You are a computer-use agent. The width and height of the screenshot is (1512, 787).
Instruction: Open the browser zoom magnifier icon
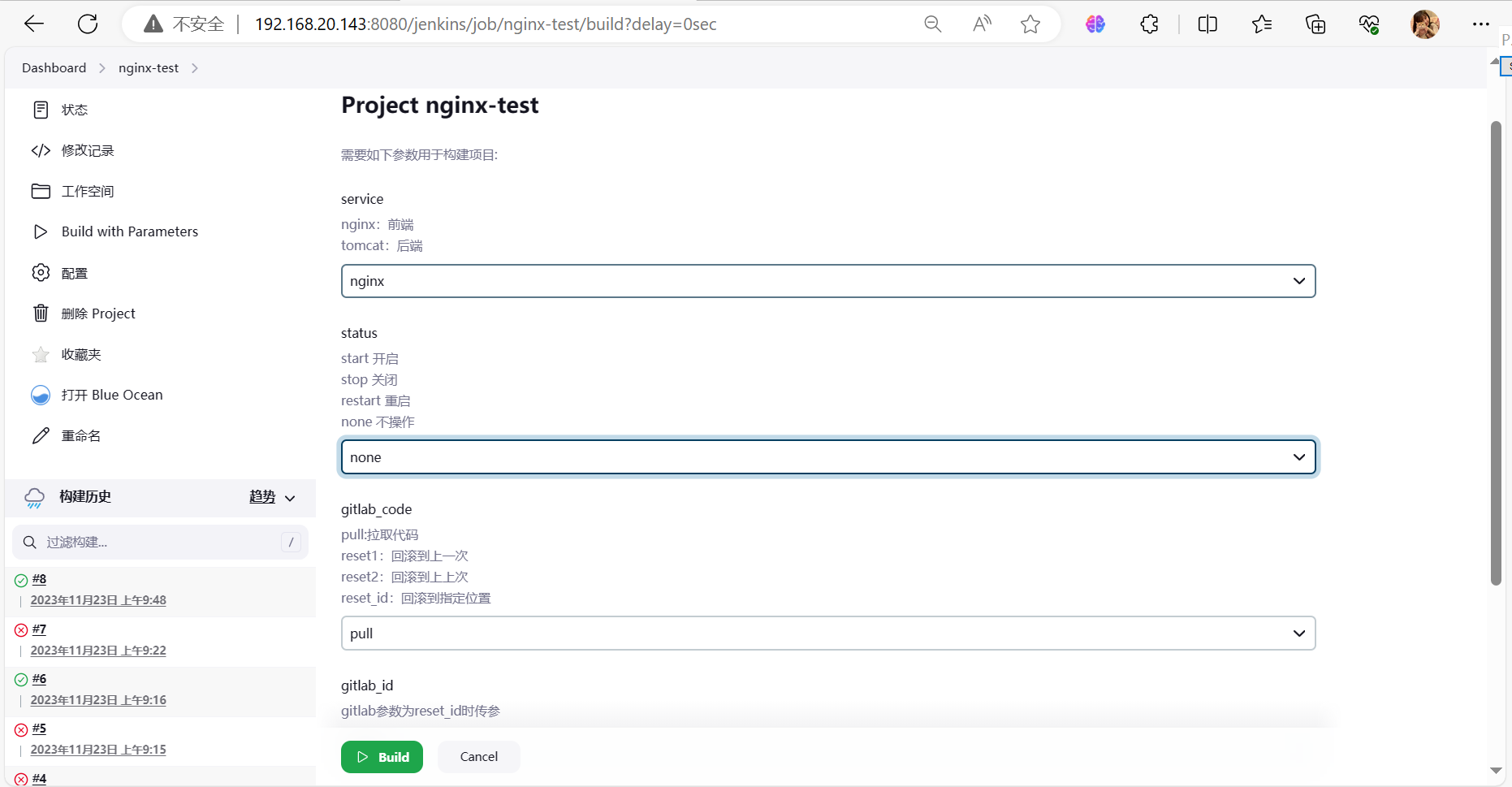coord(933,24)
